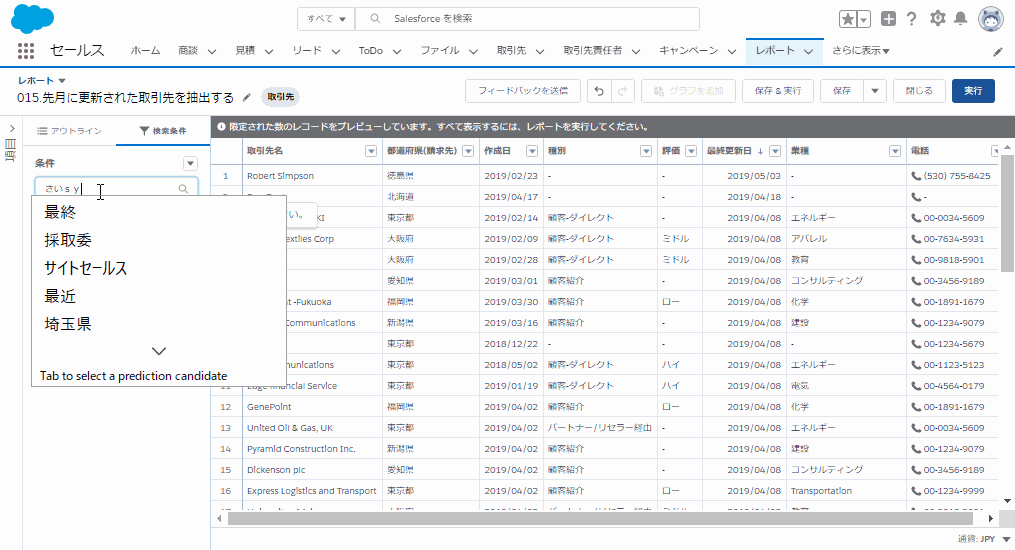Click the 閉じる button
This screenshot has height=550, width=1015.
click(919, 91)
